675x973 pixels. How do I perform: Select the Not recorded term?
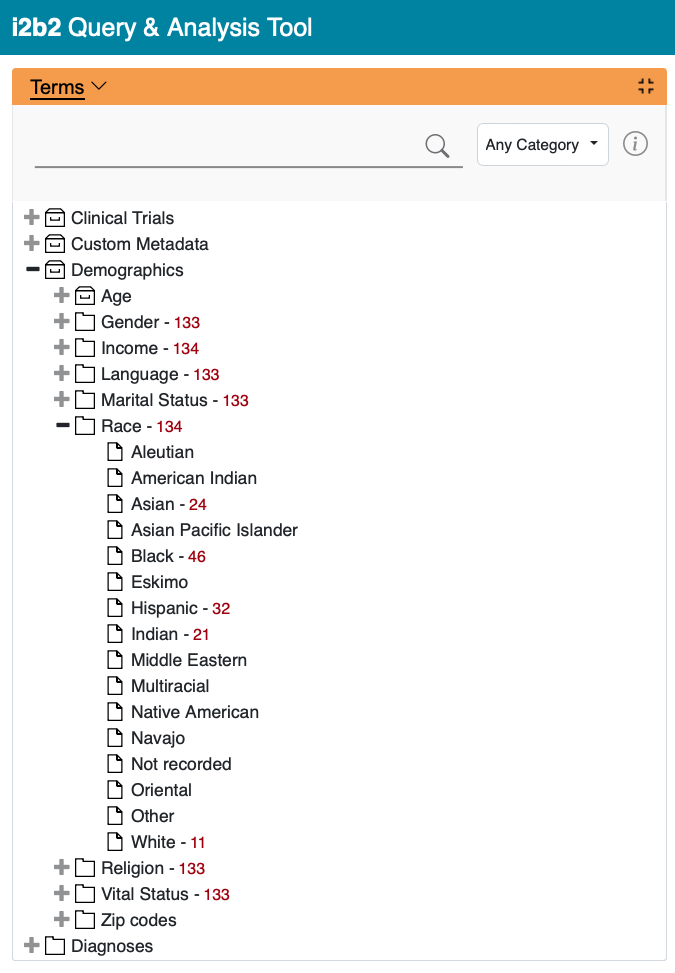click(x=181, y=764)
